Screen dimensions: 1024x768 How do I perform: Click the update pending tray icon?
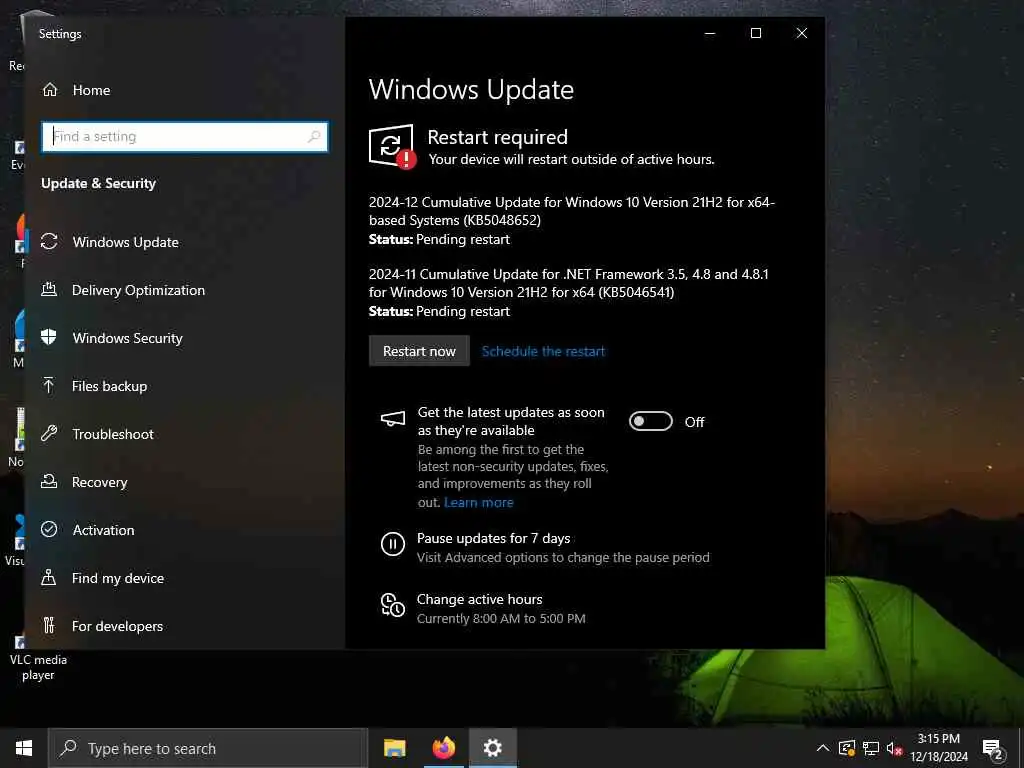pyautogui.click(x=846, y=748)
